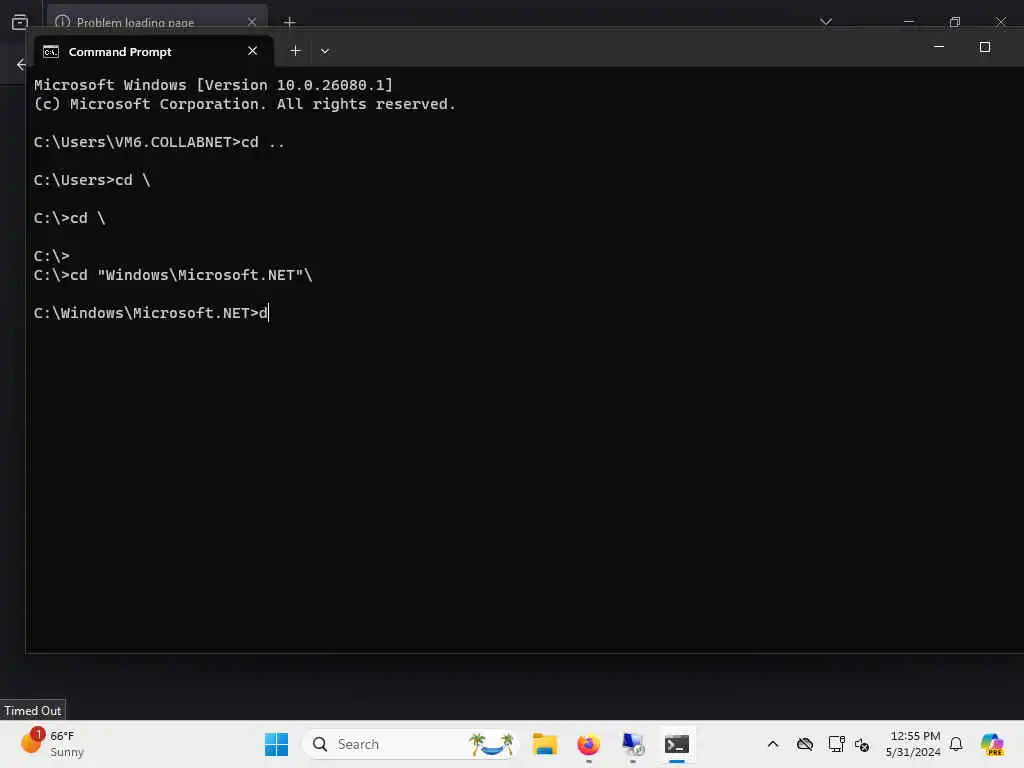Open a new browser tab in background window
The image size is (1024, 768).
(290, 22)
